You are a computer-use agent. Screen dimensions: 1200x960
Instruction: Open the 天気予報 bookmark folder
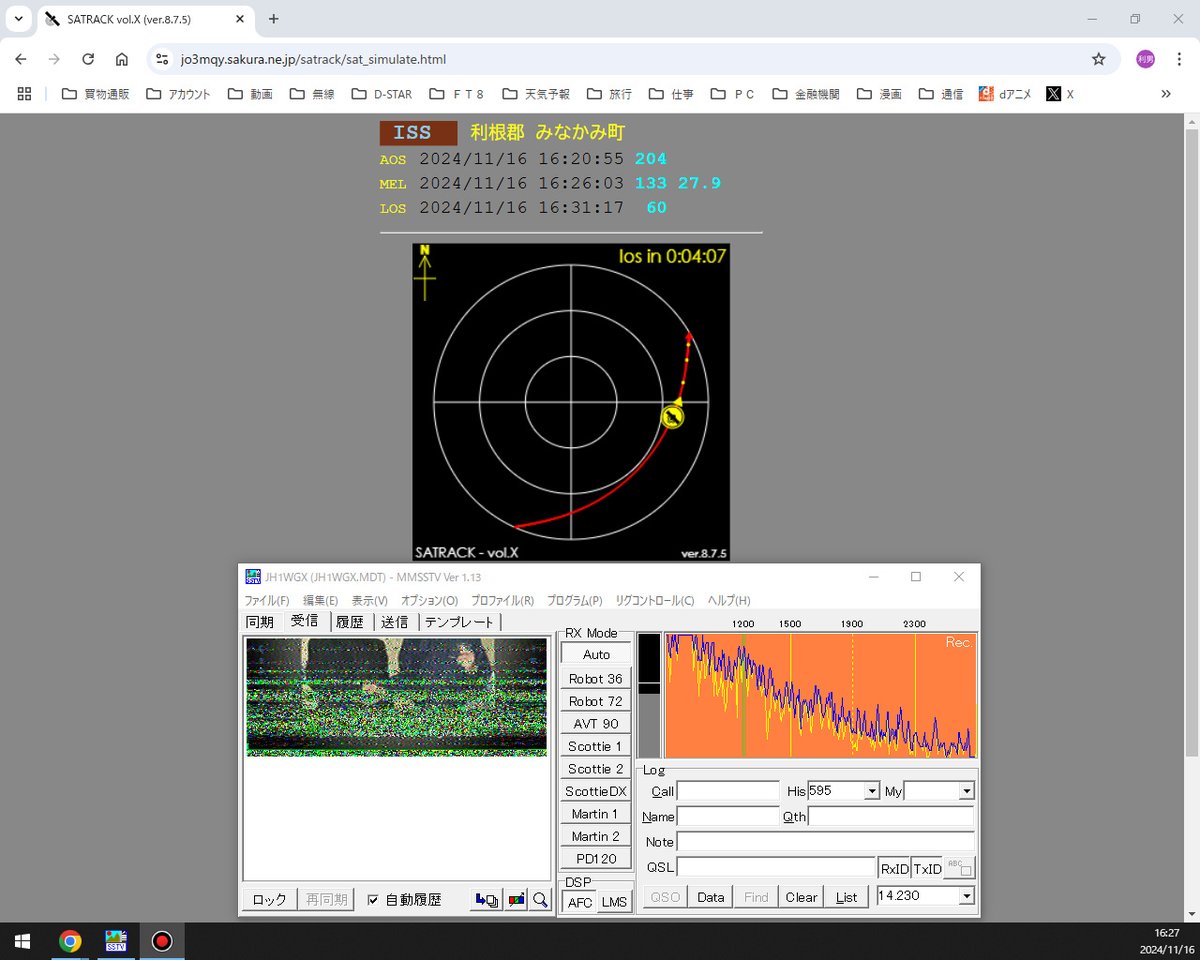(x=538, y=94)
